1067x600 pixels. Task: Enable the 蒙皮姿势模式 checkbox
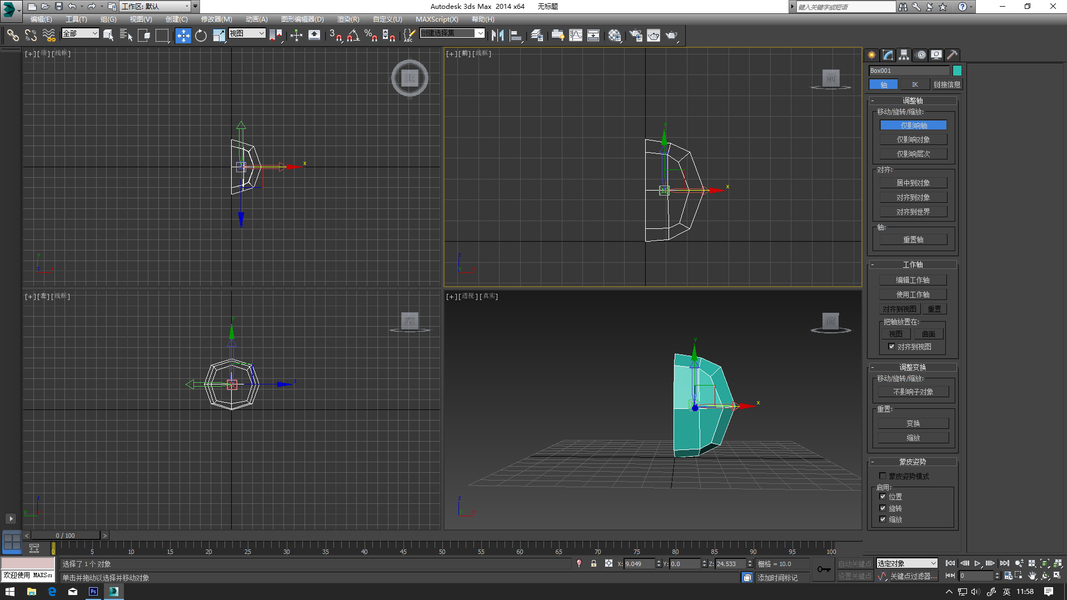point(883,476)
